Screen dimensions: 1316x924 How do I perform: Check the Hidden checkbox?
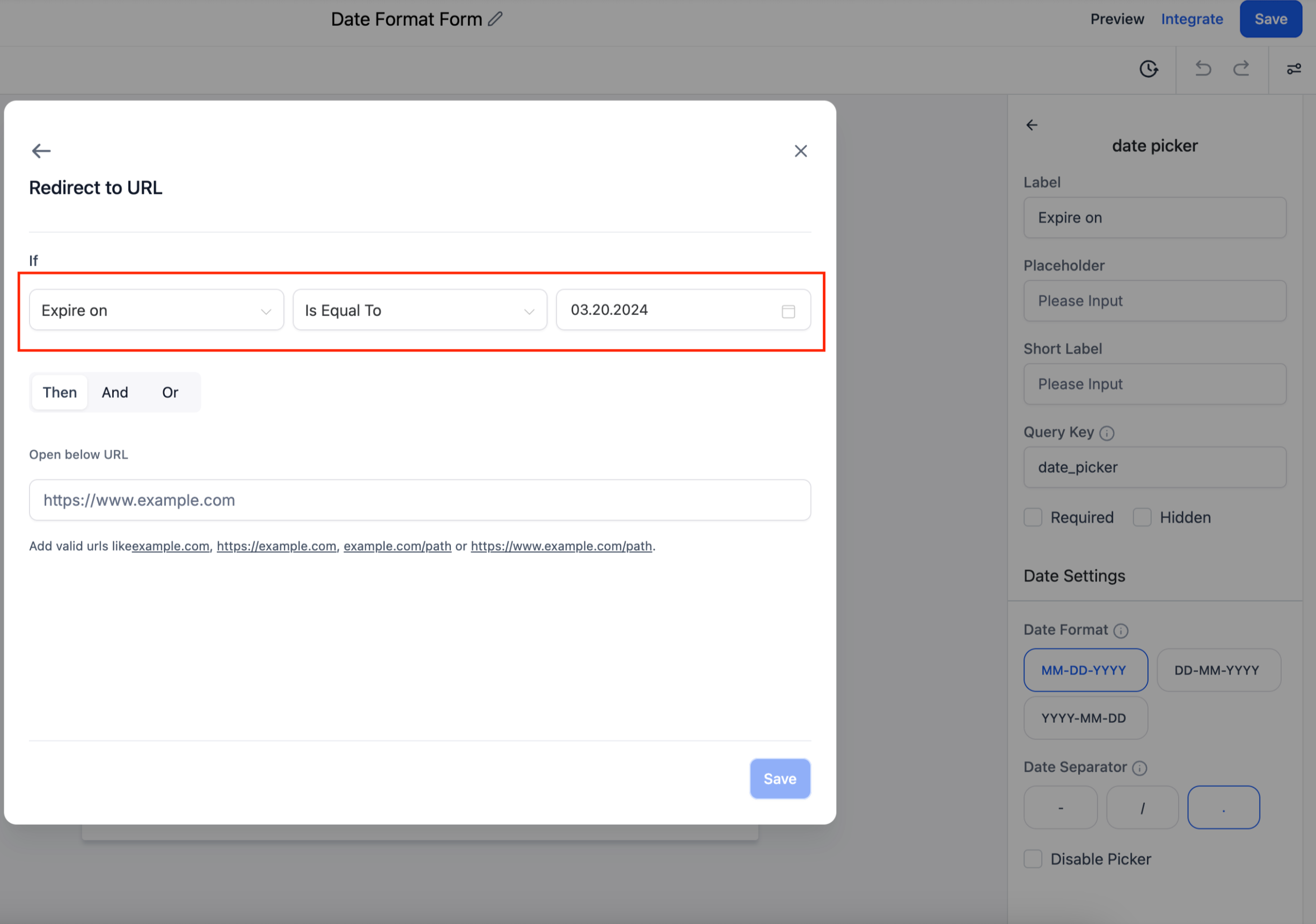1142,517
